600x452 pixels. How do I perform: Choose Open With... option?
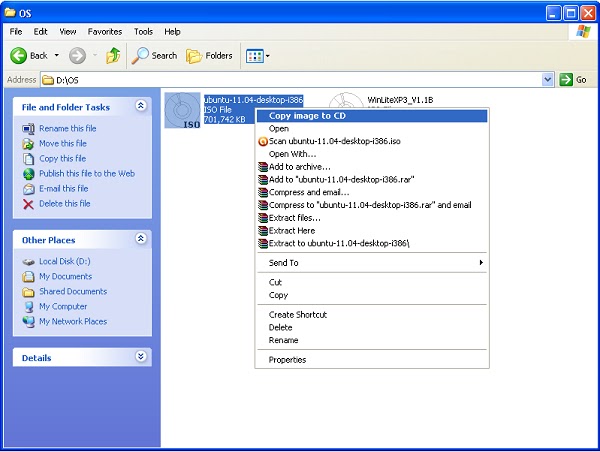coord(372,154)
